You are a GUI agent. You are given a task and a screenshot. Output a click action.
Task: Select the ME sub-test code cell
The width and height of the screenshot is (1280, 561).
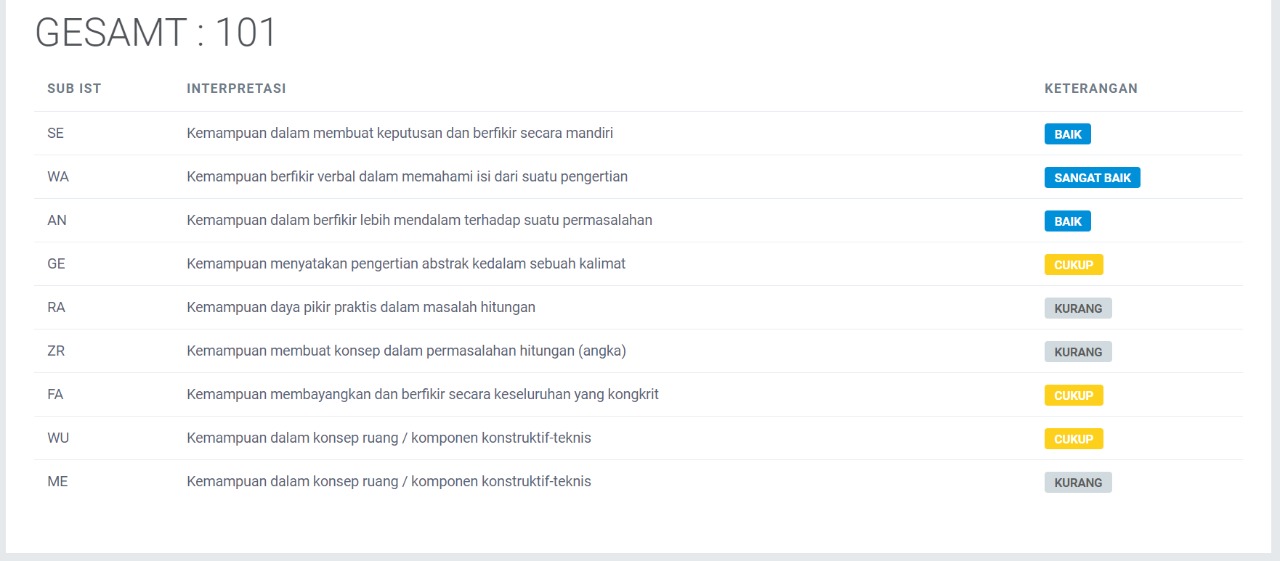click(57, 481)
